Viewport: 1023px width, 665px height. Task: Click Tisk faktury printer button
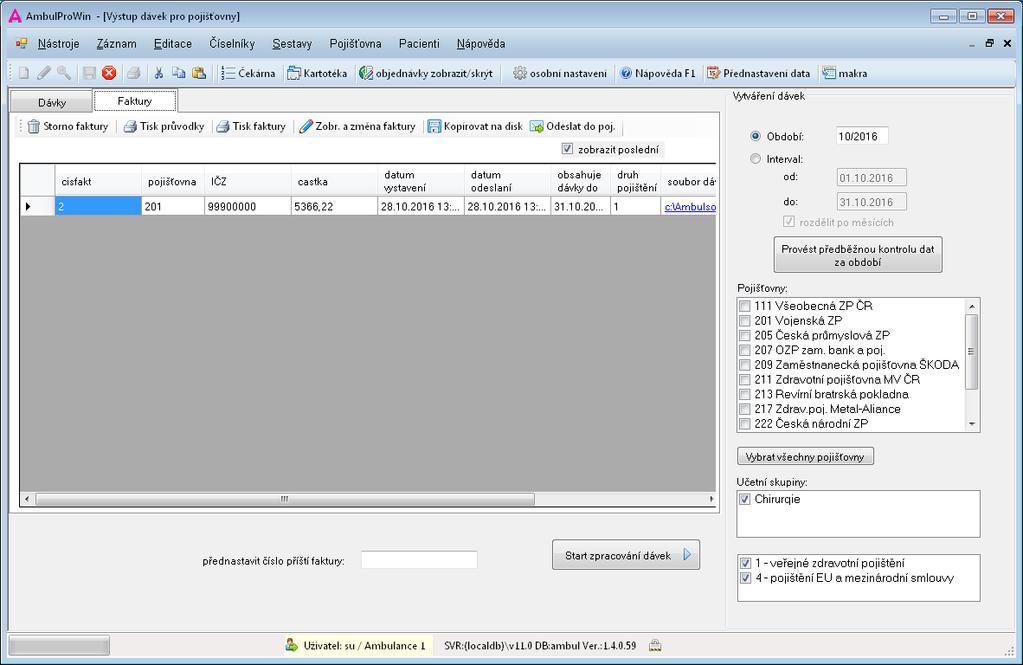tap(251, 127)
